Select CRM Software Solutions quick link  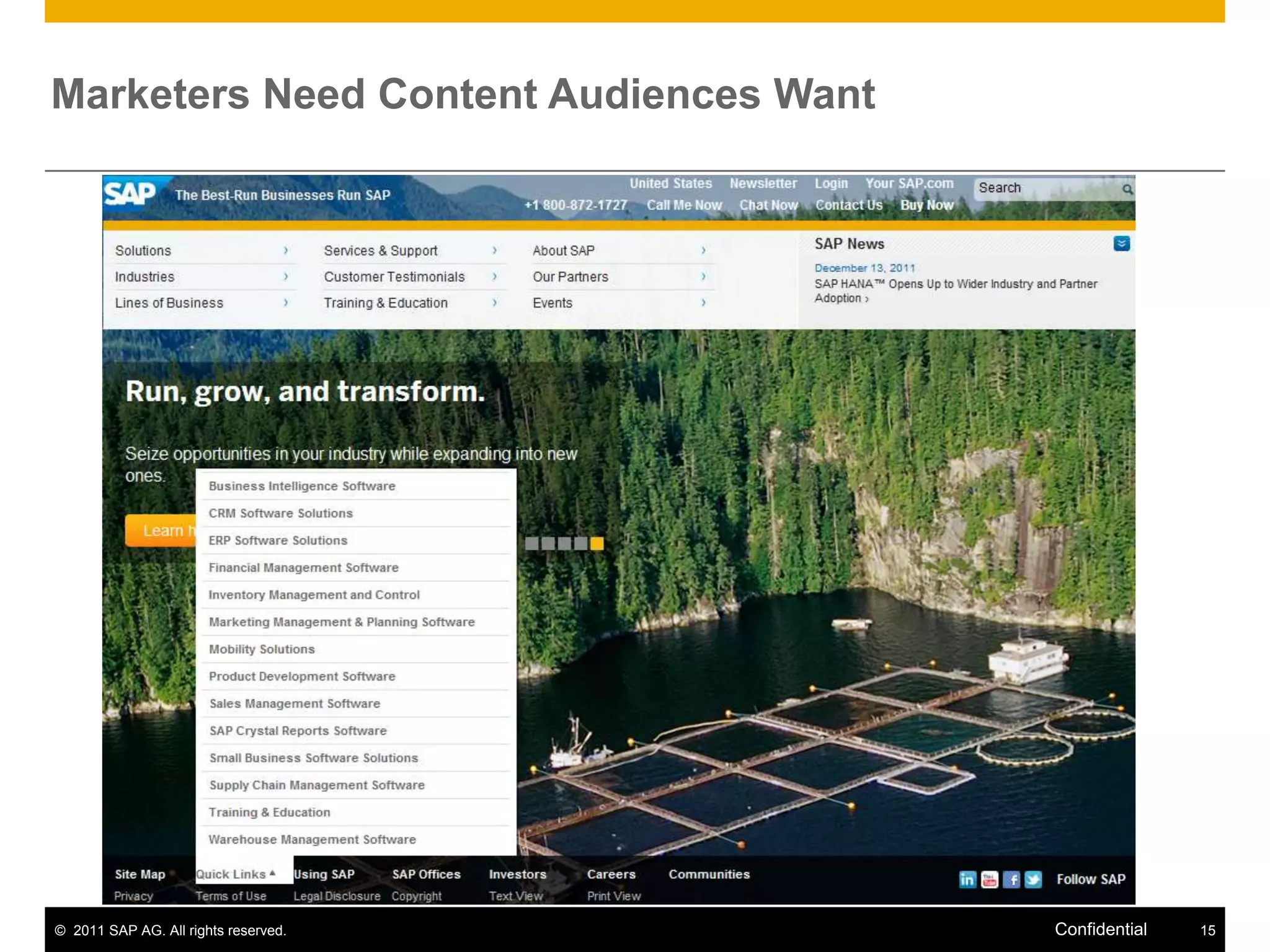pyautogui.click(x=357, y=514)
